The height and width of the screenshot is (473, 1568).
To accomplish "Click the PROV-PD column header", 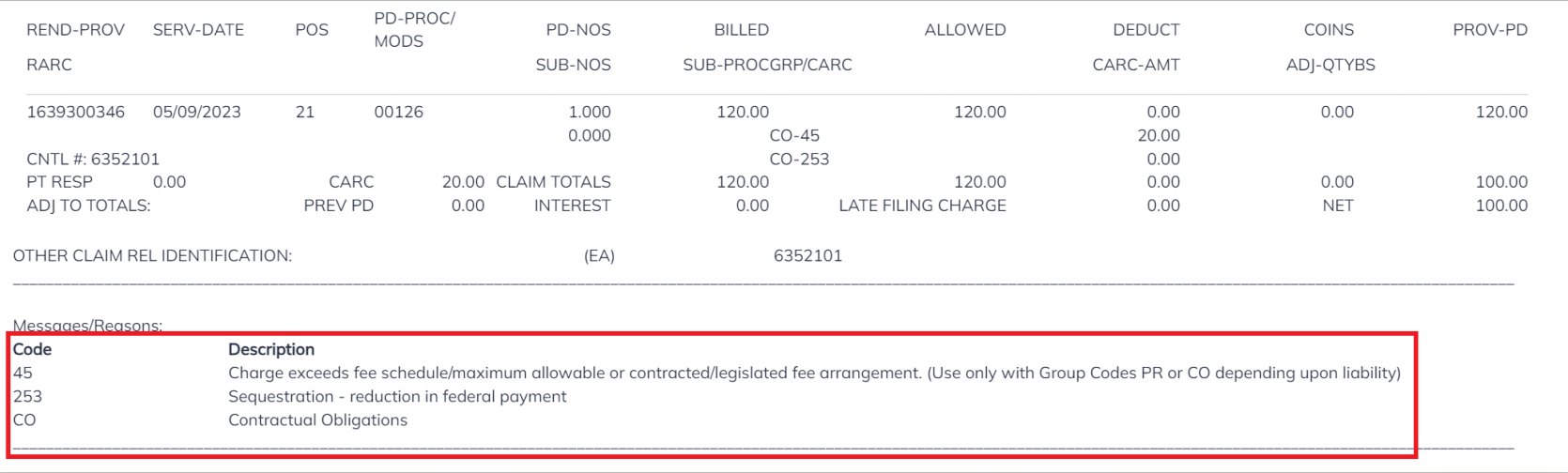I will click(x=1489, y=30).
